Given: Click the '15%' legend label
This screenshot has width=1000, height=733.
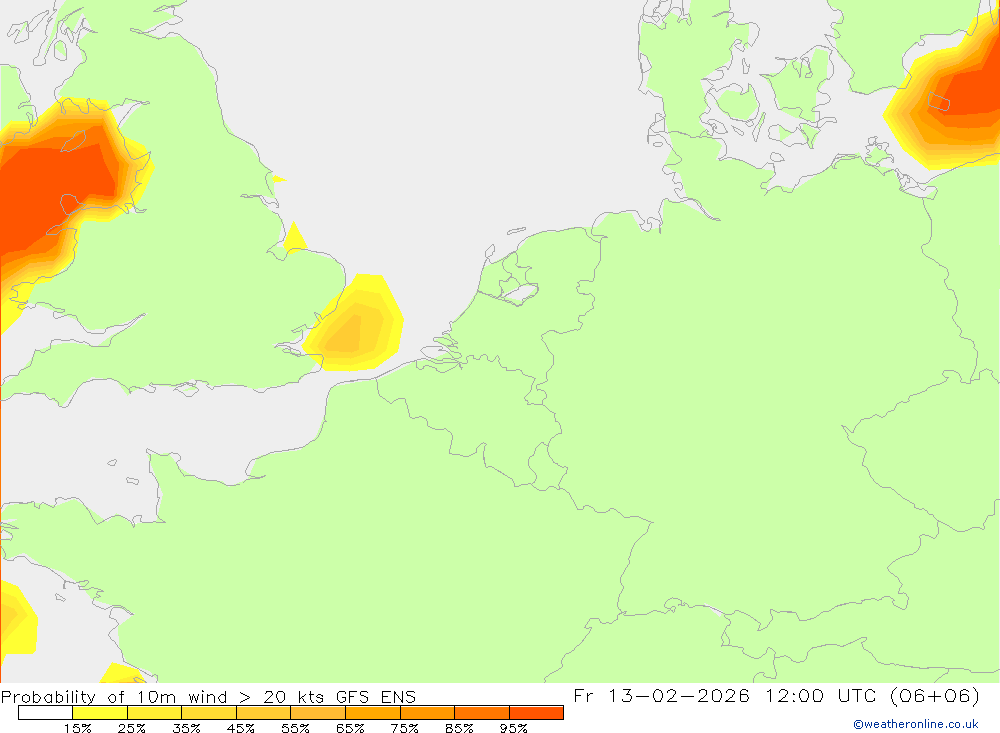Looking at the screenshot, I should tap(77, 728).
